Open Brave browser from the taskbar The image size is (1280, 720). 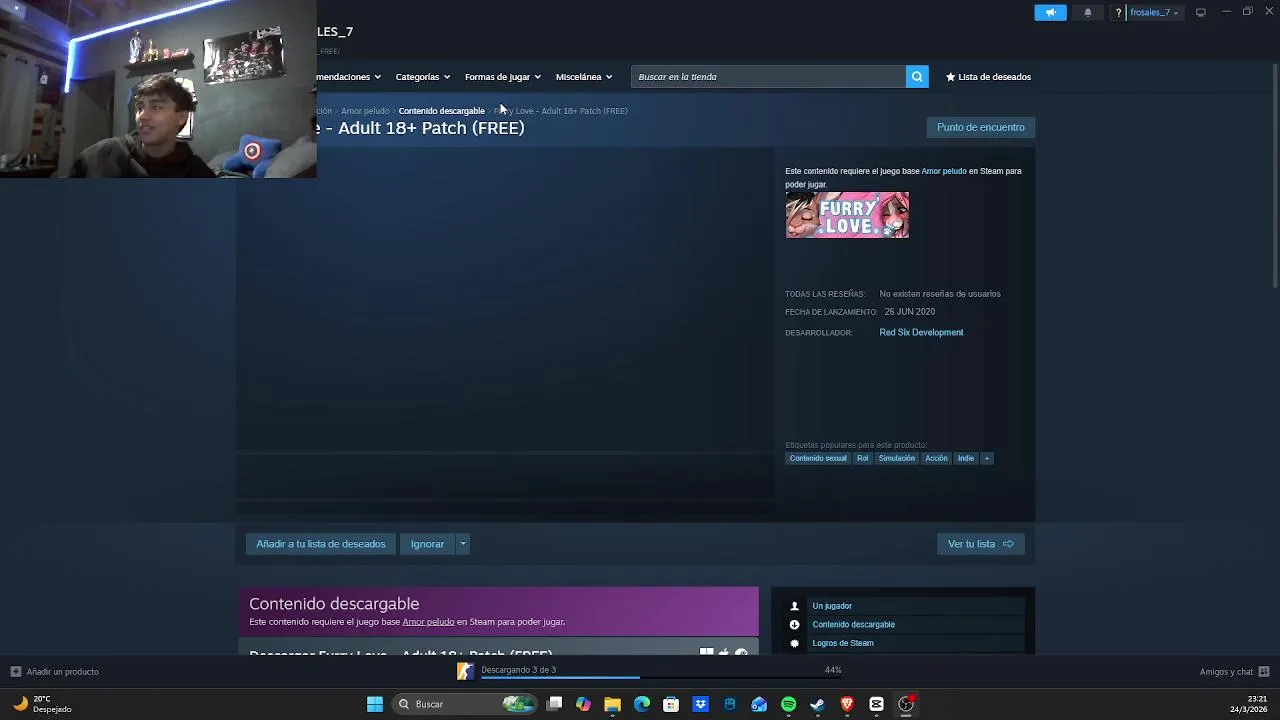coord(847,704)
